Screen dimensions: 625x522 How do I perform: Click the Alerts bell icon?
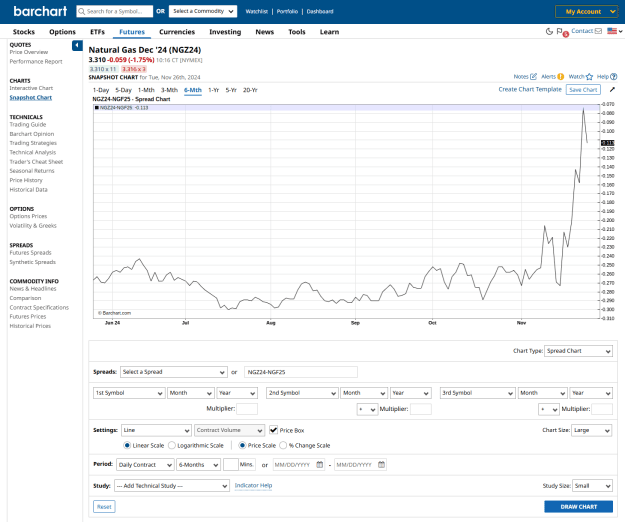[x=560, y=77]
